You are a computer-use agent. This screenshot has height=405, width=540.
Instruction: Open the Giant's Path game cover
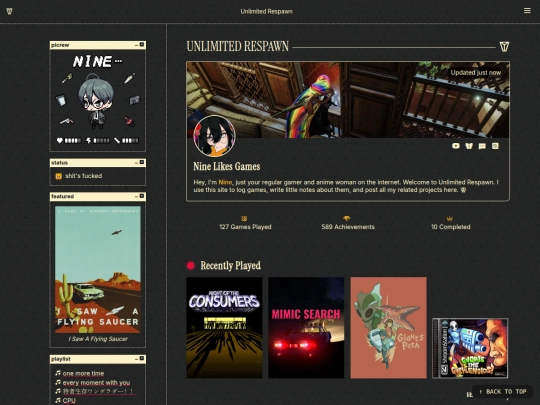click(x=388, y=328)
